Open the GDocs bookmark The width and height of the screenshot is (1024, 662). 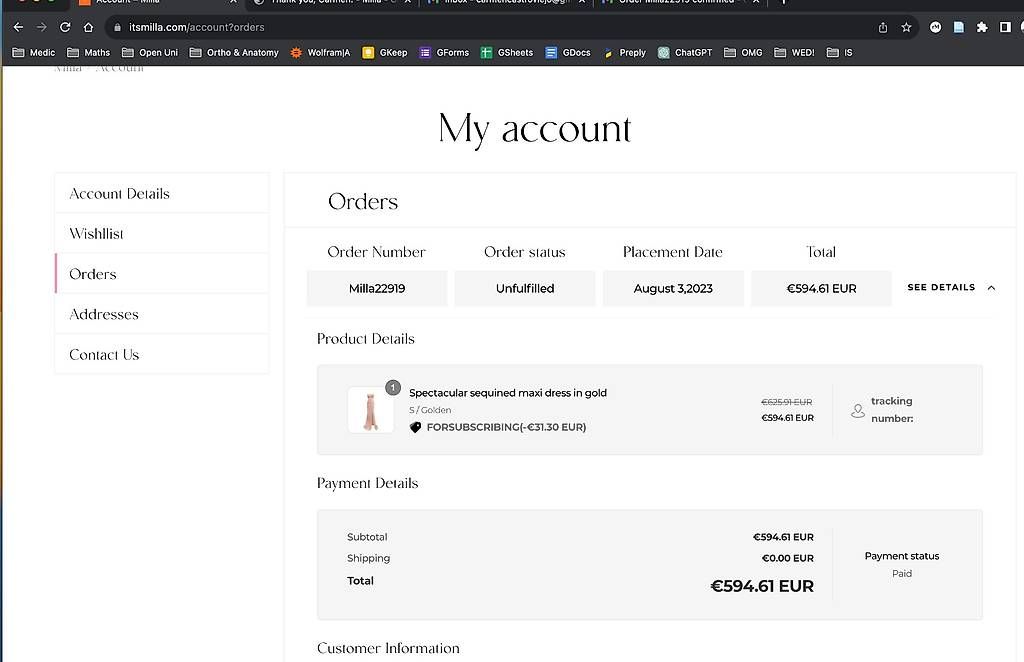pos(568,52)
